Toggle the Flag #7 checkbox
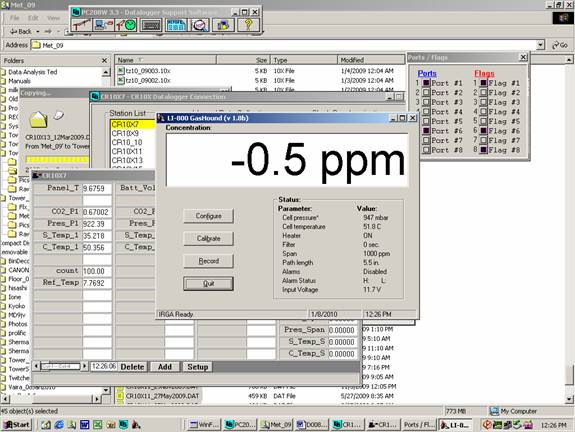The width and height of the screenshot is (575, 432). [484, 140]
